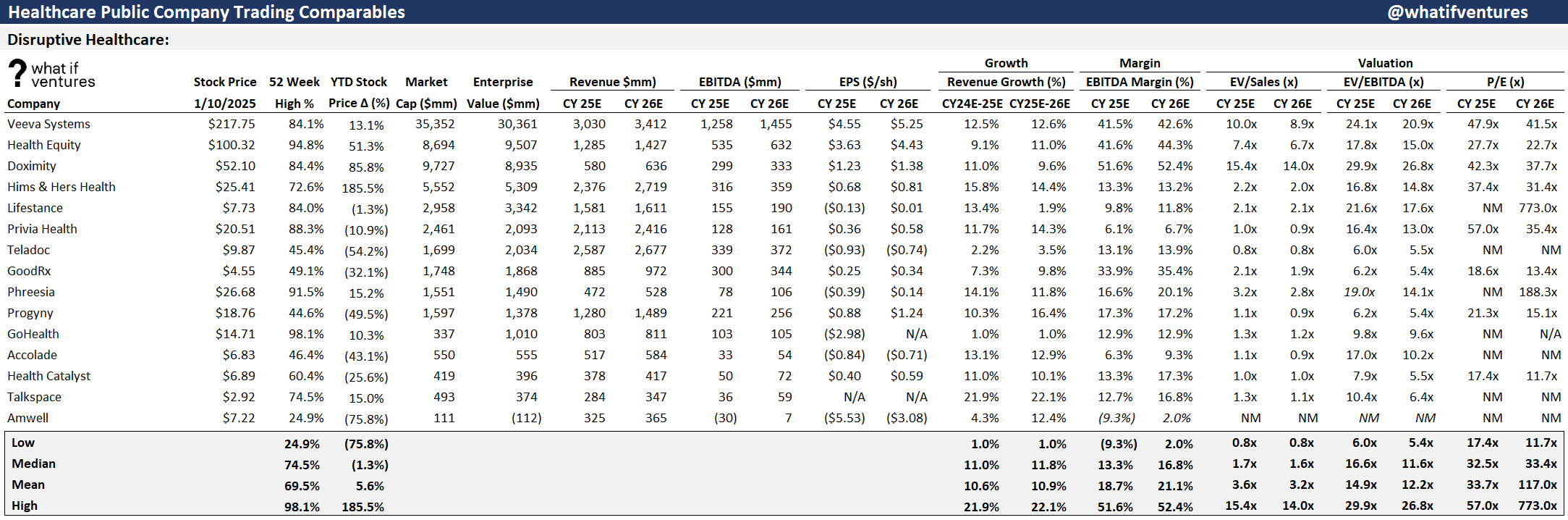
Task: Select Median YTD change (1.3%) cell
Action: pyautogui.click(x=370, y=465)
